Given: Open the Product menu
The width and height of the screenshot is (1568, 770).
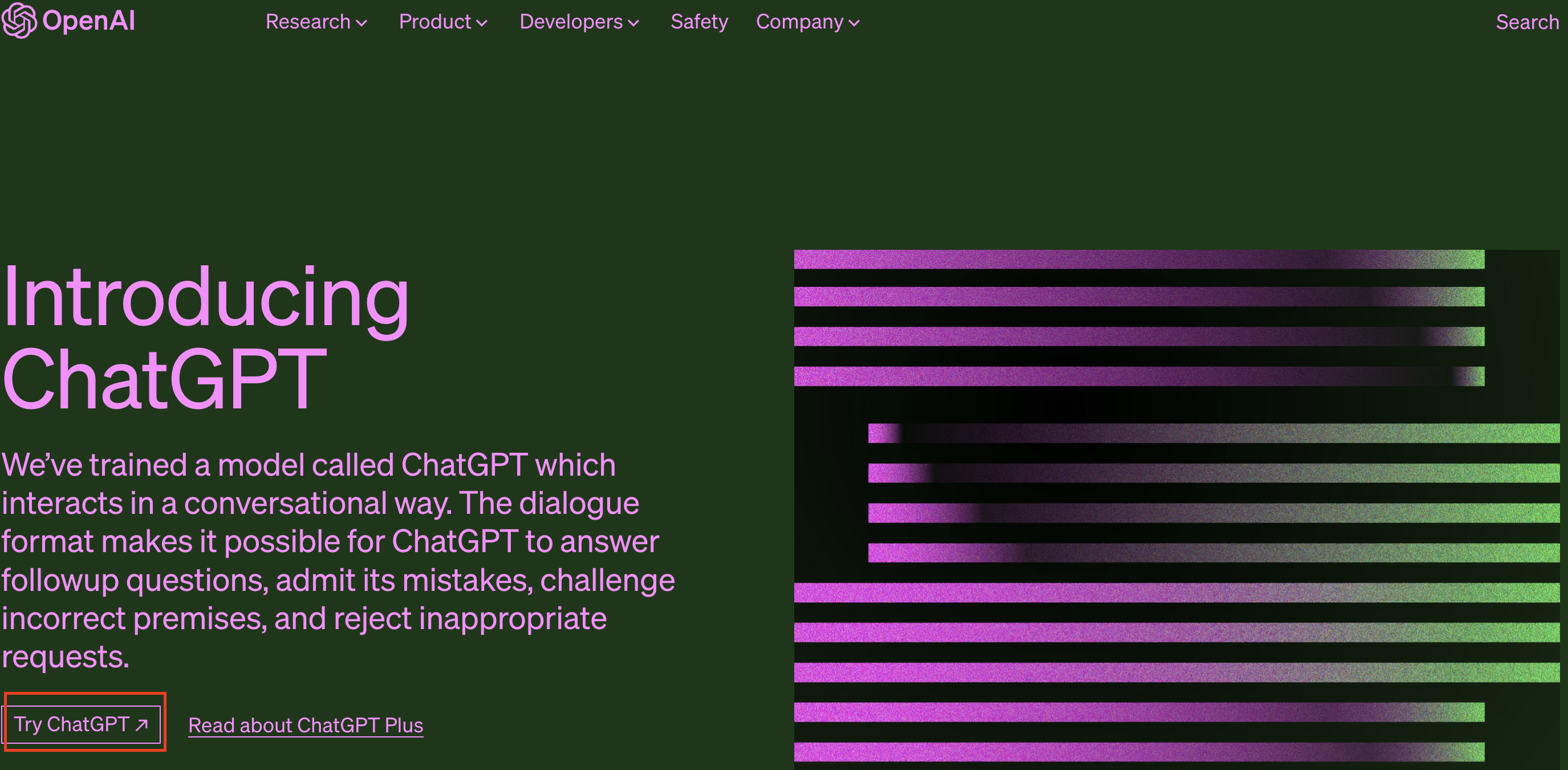Looking at the screenshot, I should [434, 22].
